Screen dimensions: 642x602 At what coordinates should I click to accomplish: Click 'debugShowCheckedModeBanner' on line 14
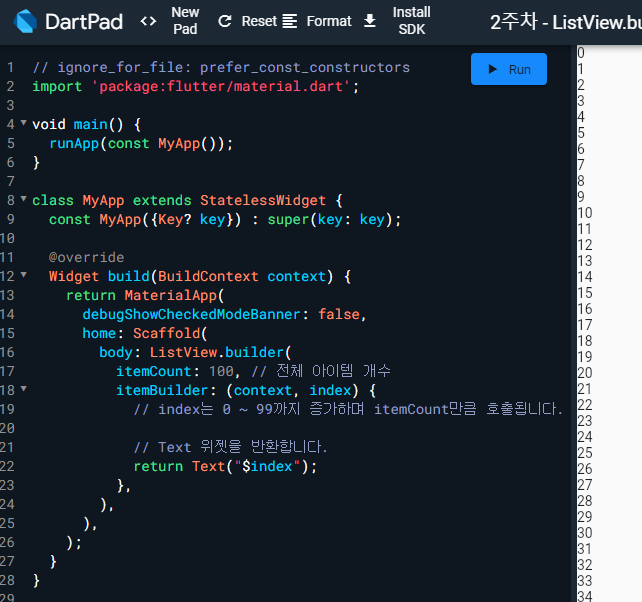pos(191,315)
